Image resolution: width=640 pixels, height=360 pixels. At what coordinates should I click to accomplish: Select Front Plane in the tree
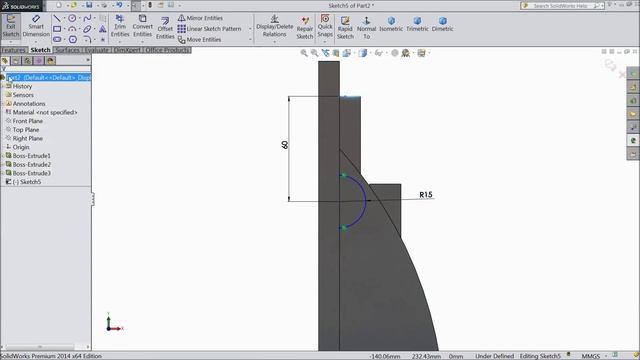[x=24, y=121]
